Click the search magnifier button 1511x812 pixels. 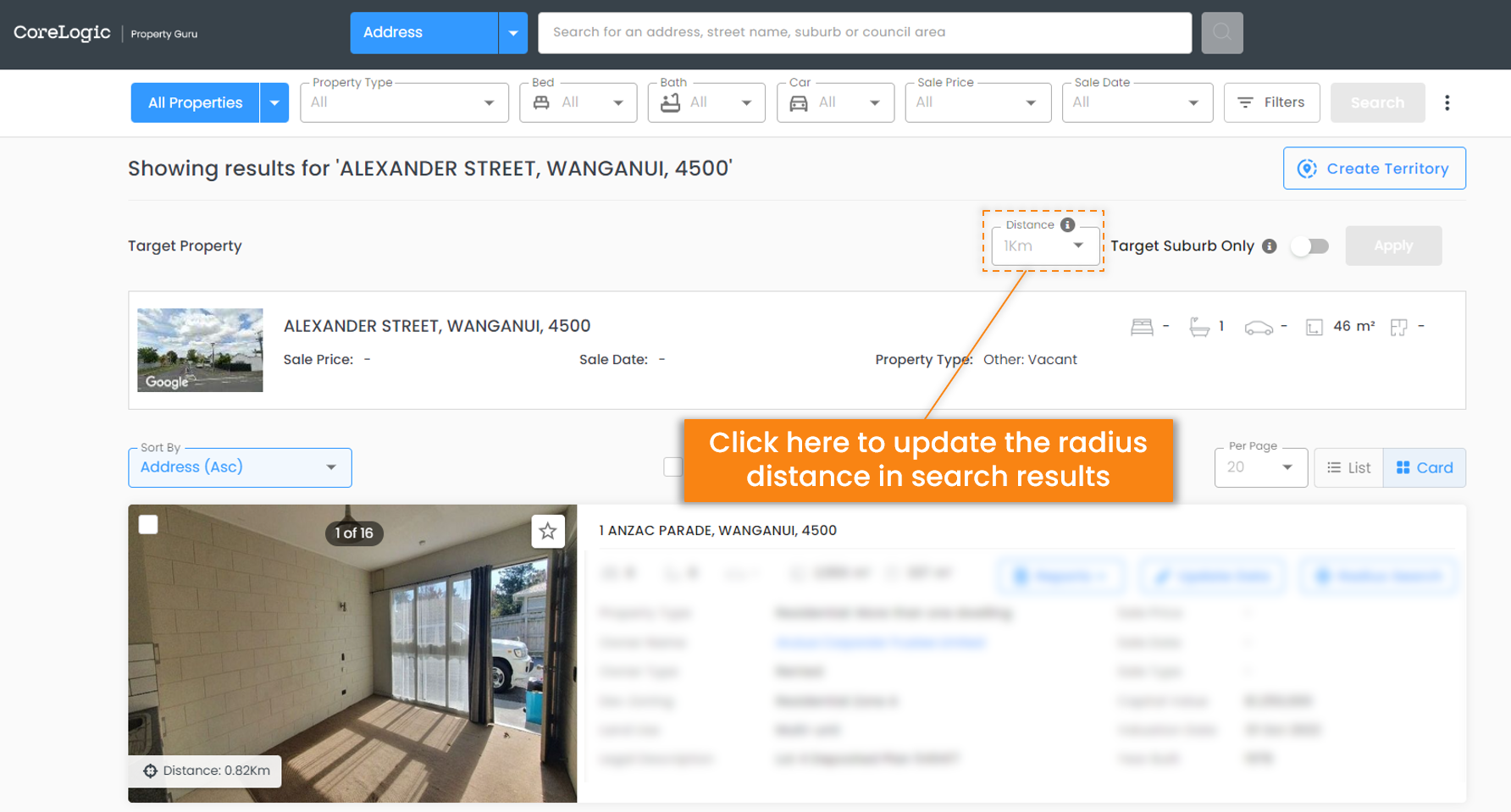[1221, 32]
